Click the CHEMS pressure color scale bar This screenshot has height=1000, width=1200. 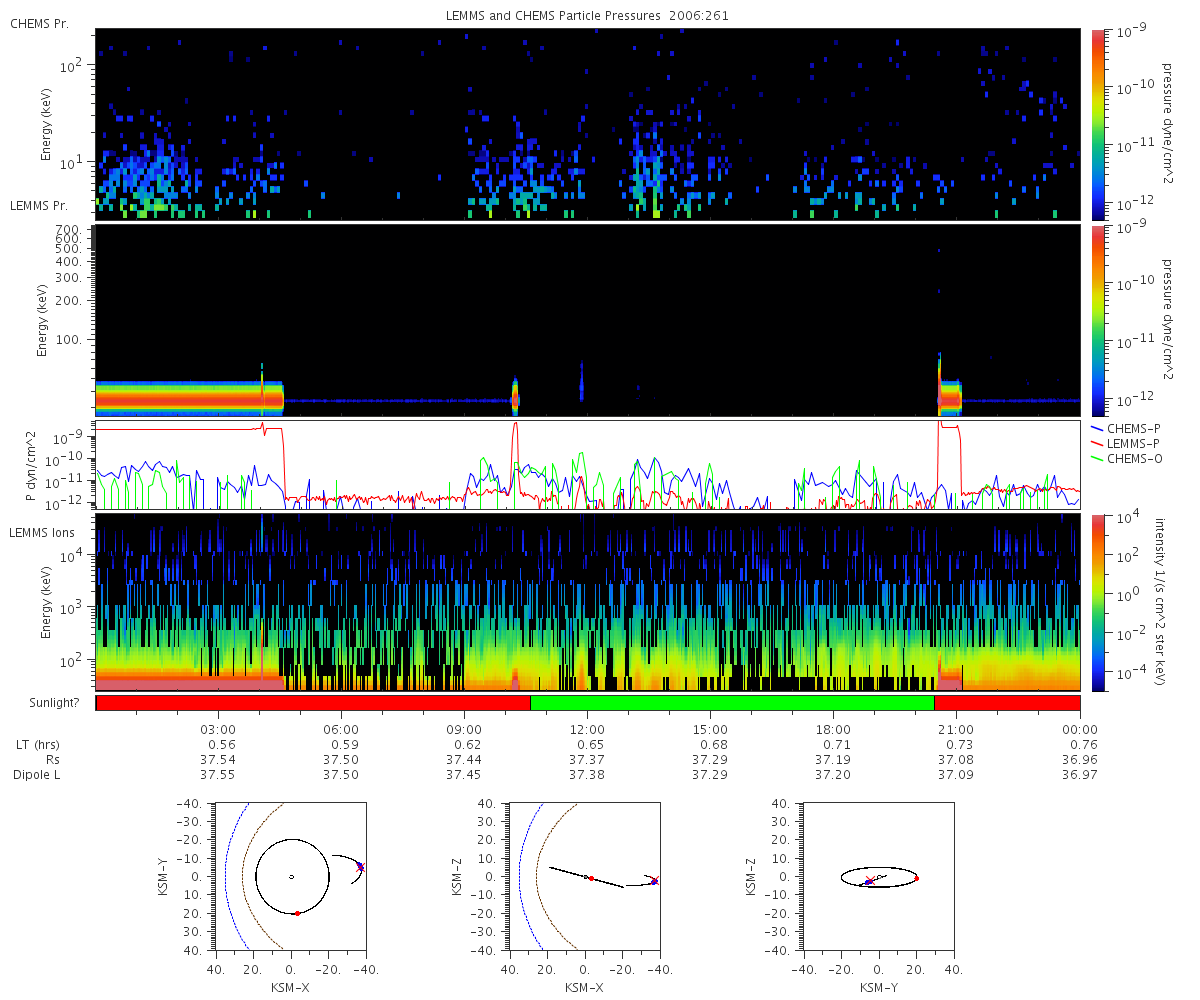[x=1098, y=124]
